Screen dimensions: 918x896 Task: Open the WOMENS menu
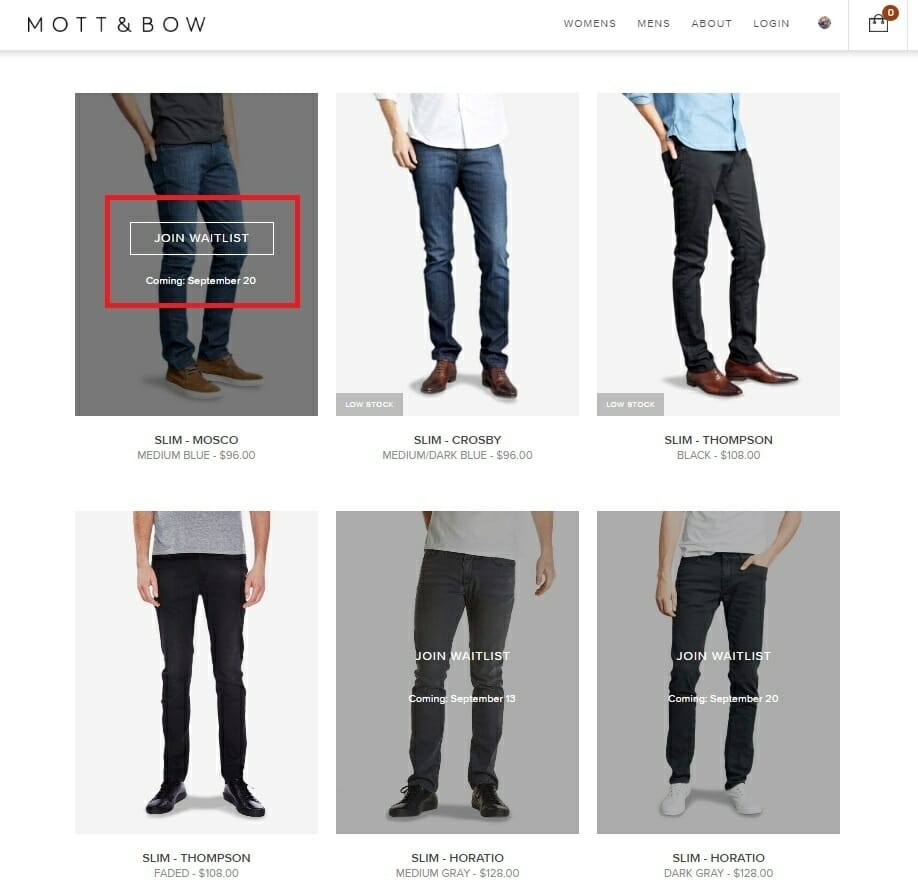point(590,23)
